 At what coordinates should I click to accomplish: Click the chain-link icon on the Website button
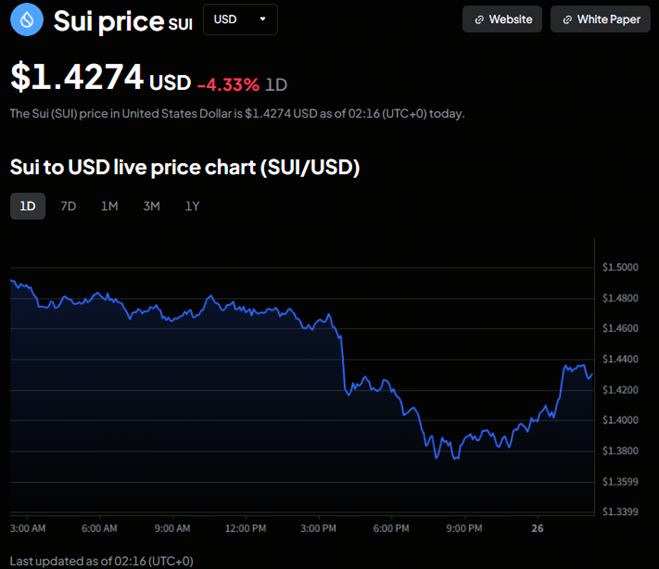pos(479,19)
